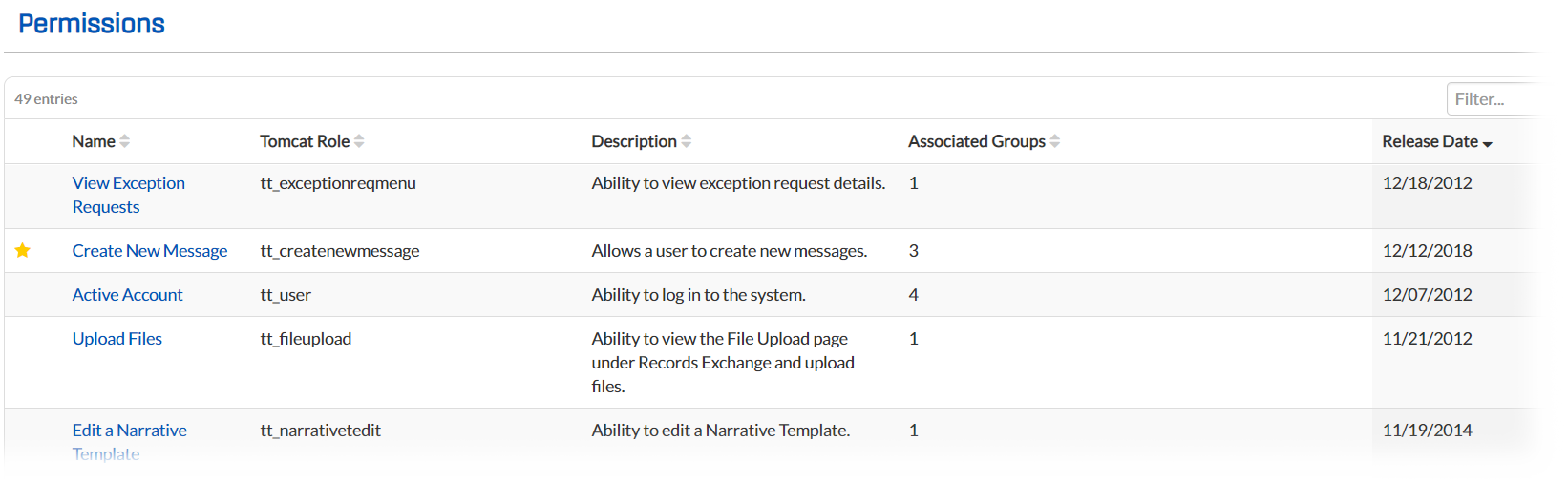
Task: Select the tt_narrativetedit role cell
Action: pyautogui.click(x=320, y=431)
